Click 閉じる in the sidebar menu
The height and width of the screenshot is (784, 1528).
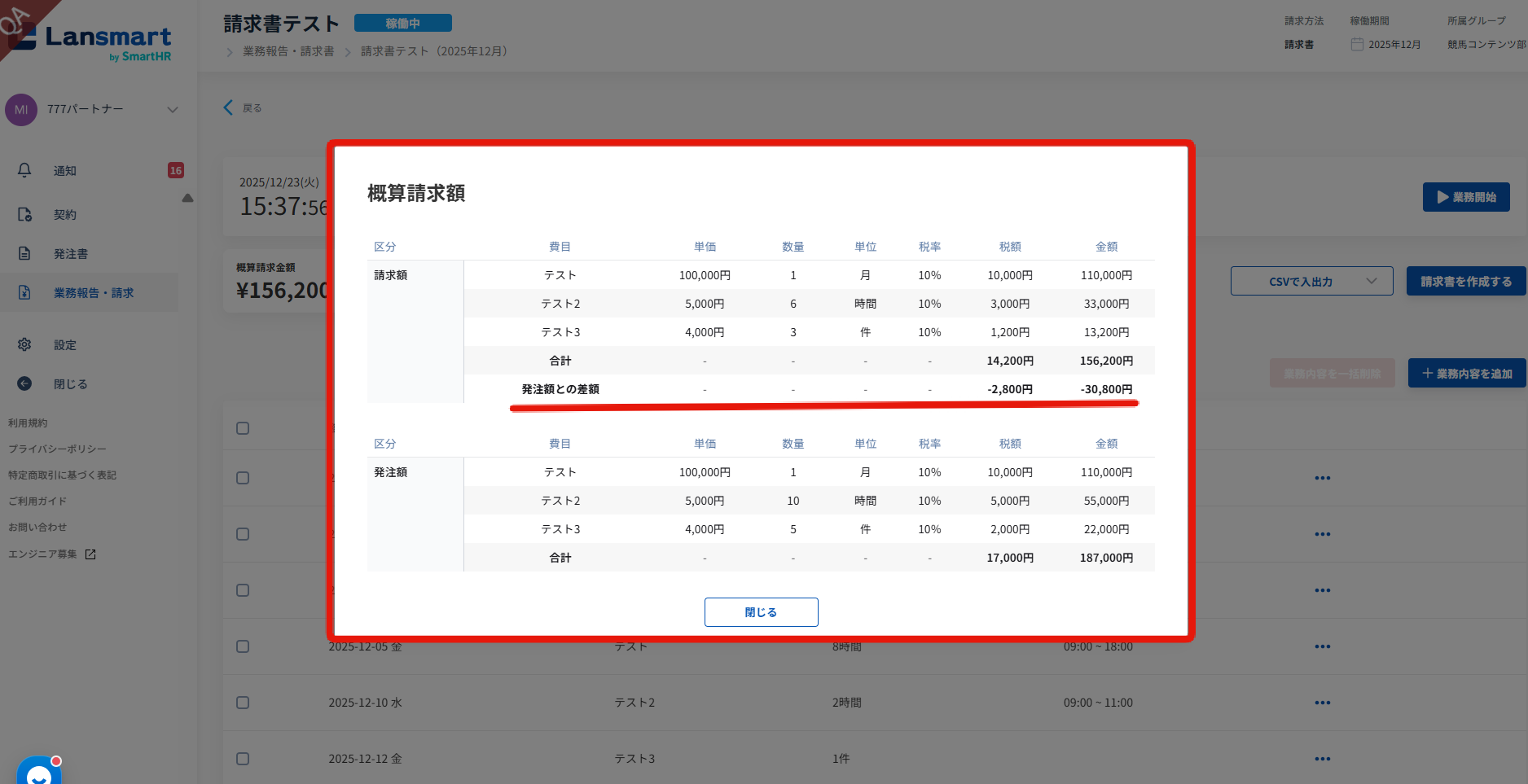point(71,384)
